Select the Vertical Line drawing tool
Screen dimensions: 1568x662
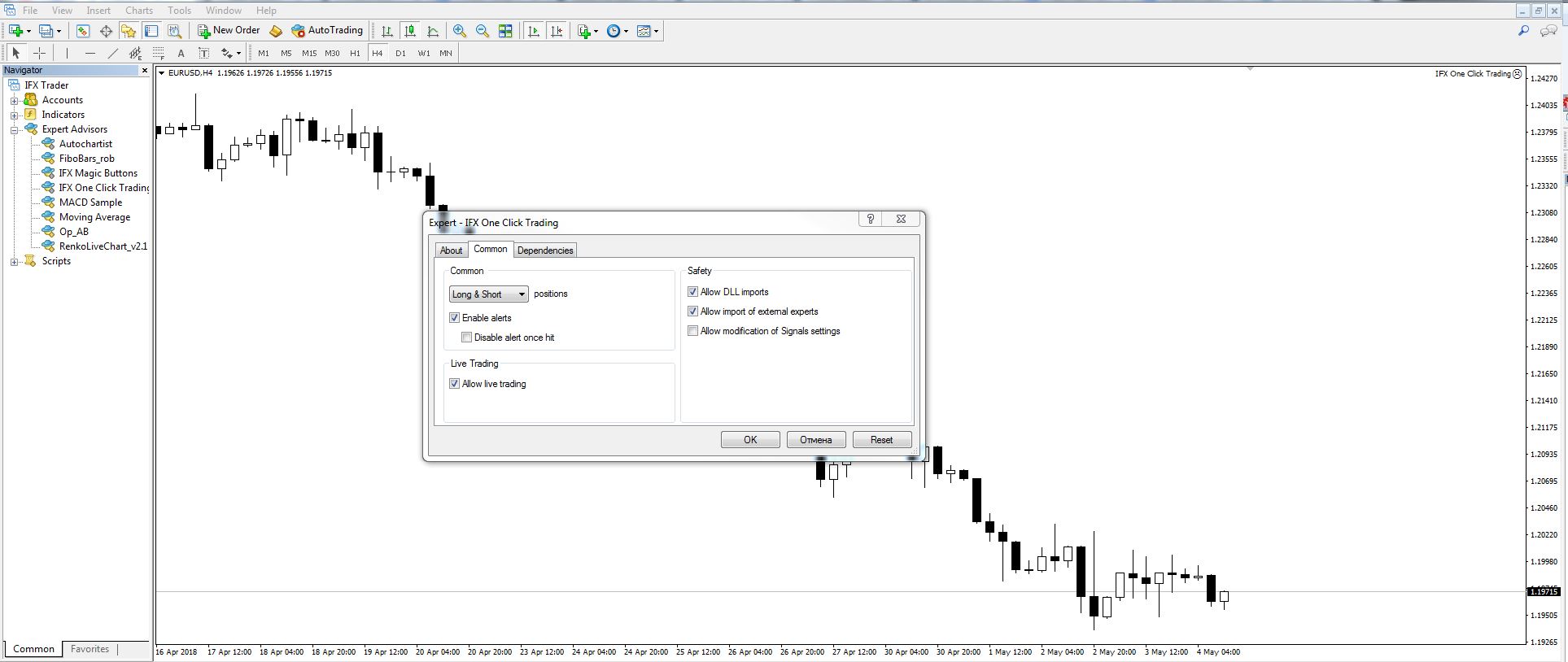pyautogui.click(x=67, y=53)
